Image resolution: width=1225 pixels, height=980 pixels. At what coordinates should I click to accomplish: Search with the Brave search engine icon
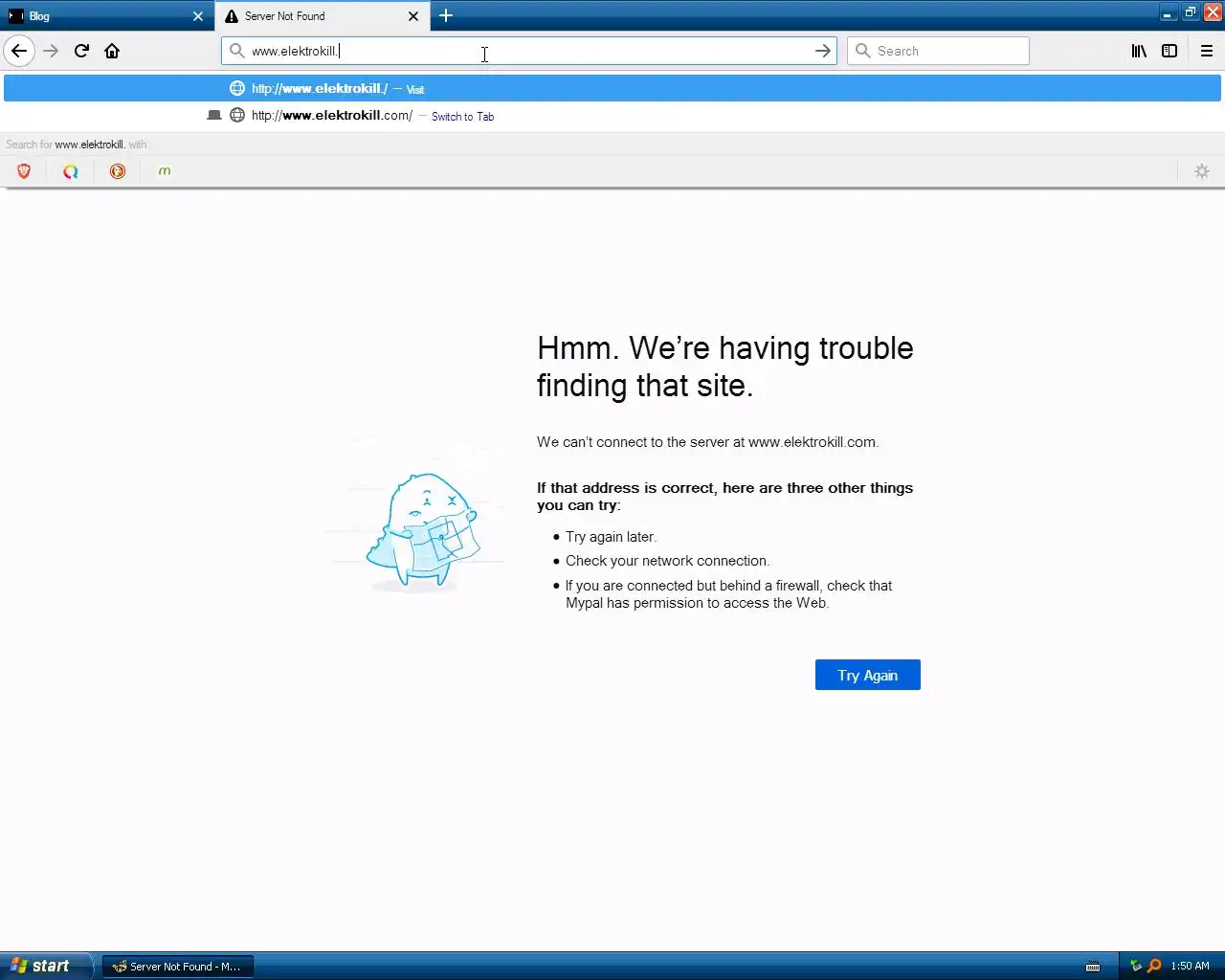point(24,171)
